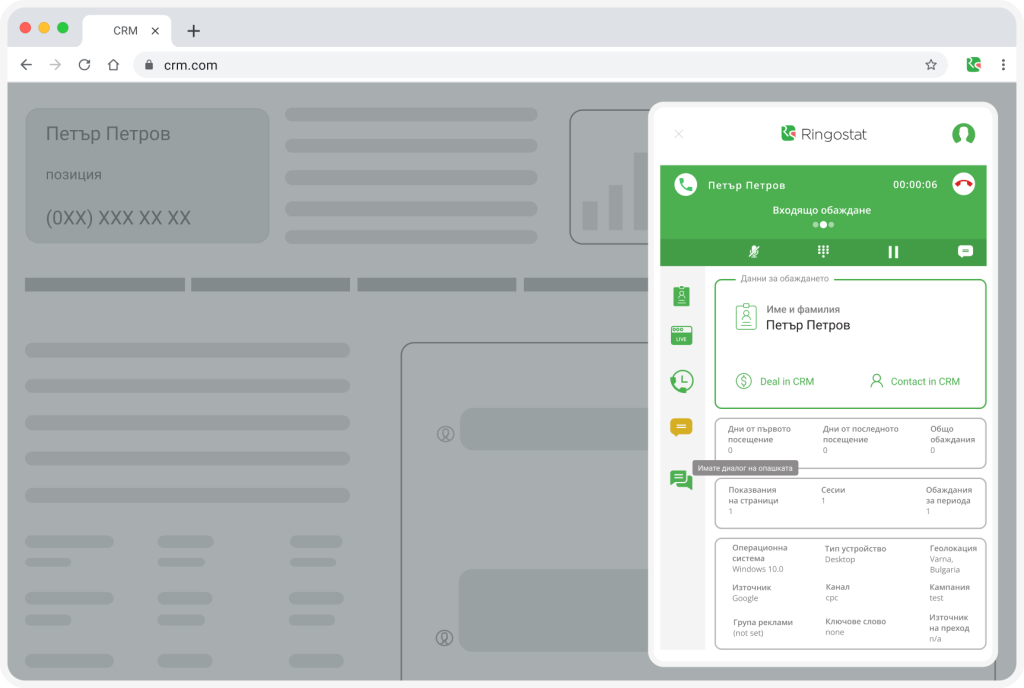Open Deal in CRM link
Image resolution: width=1024 pixels, height=688 pixels.
click(x=786, y=381)
